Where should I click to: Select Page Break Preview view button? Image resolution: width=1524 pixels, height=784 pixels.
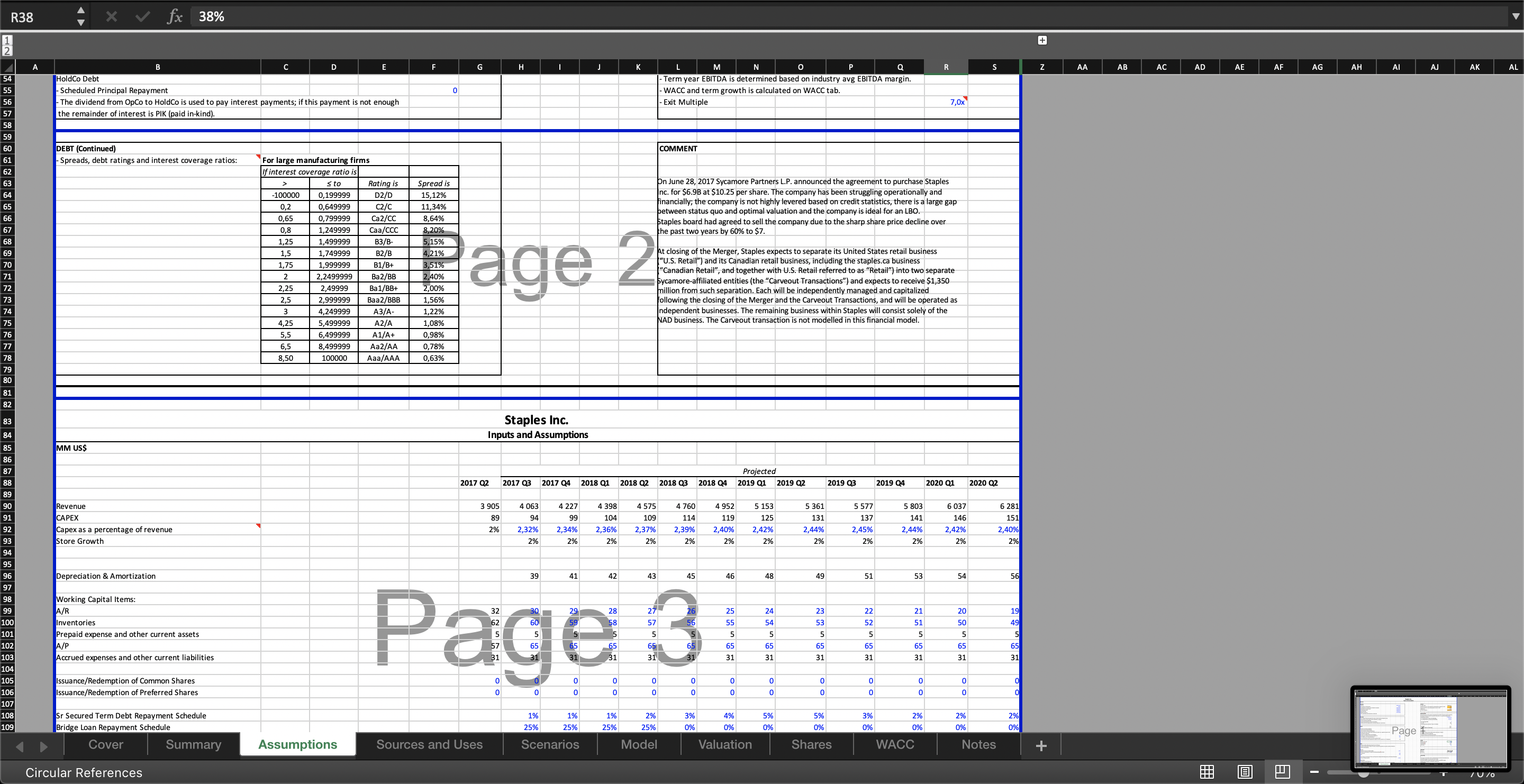click(x=1283, y=772)
